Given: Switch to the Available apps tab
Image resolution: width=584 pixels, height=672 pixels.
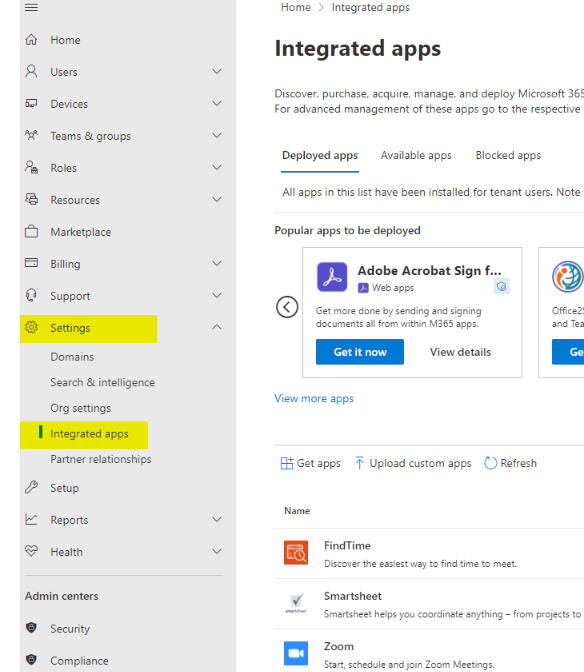Looking at the screenshot, I should tap(416, 156).
